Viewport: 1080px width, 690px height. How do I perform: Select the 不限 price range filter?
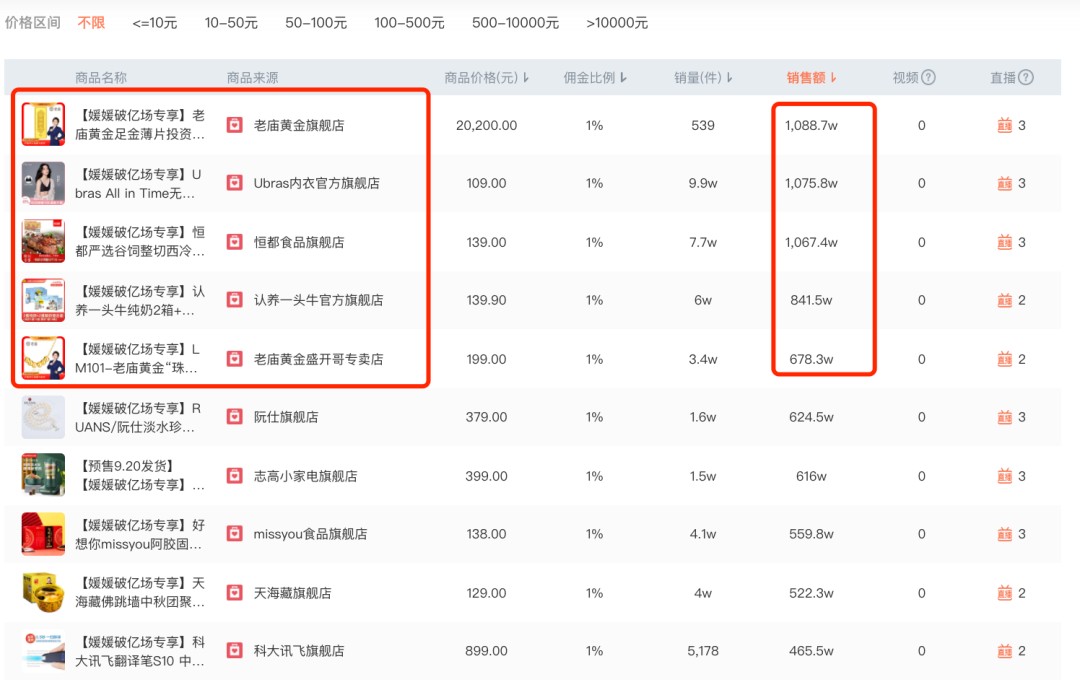coord(91,23)
